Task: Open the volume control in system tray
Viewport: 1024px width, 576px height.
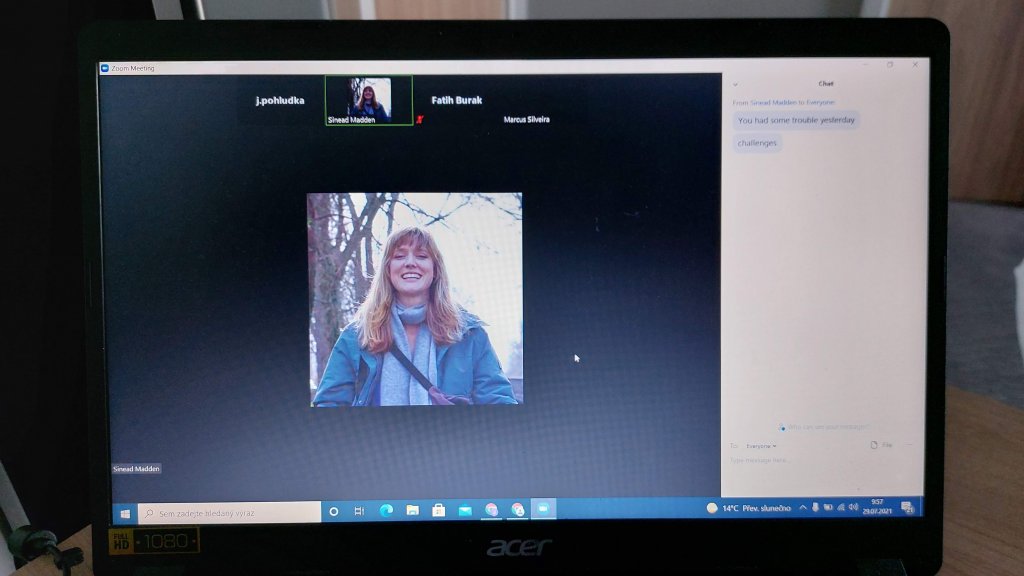Action: [854, 507]
